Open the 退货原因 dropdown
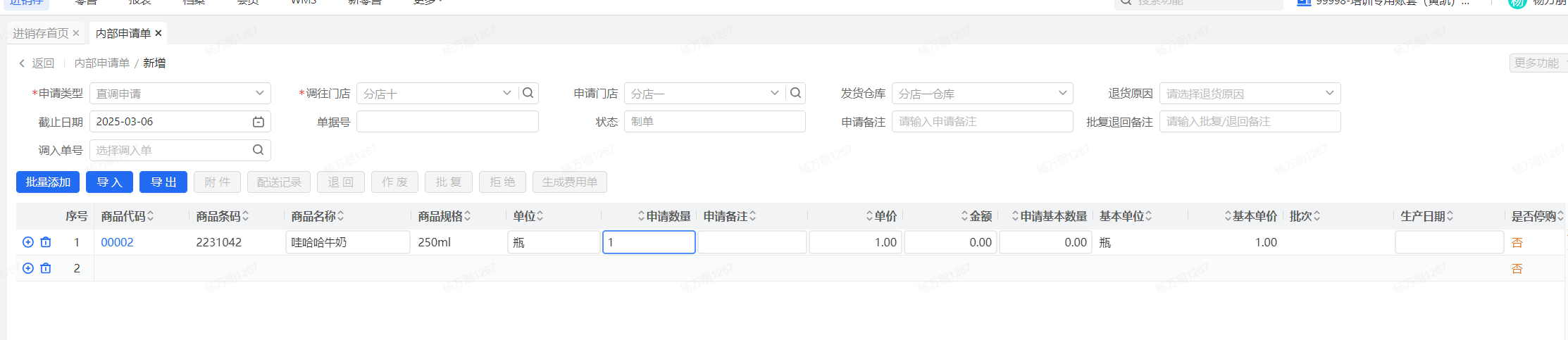 click(1329, 93)
